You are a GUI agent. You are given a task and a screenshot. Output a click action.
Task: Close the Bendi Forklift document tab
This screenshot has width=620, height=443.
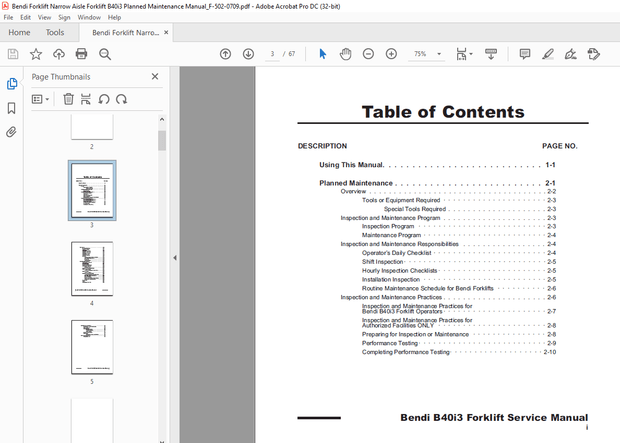(166, 32)
